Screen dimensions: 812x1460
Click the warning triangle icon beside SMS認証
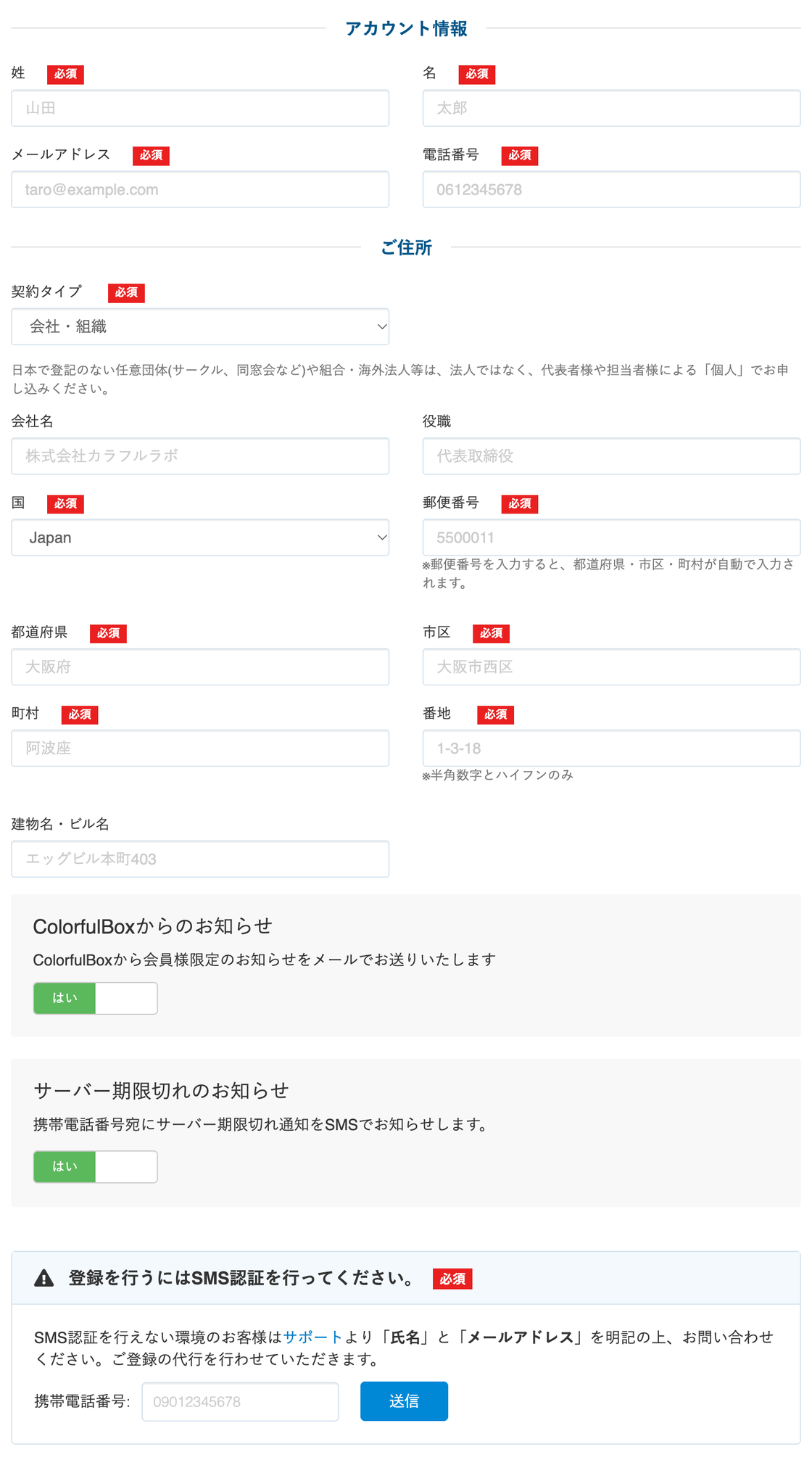pos(44,1278)
